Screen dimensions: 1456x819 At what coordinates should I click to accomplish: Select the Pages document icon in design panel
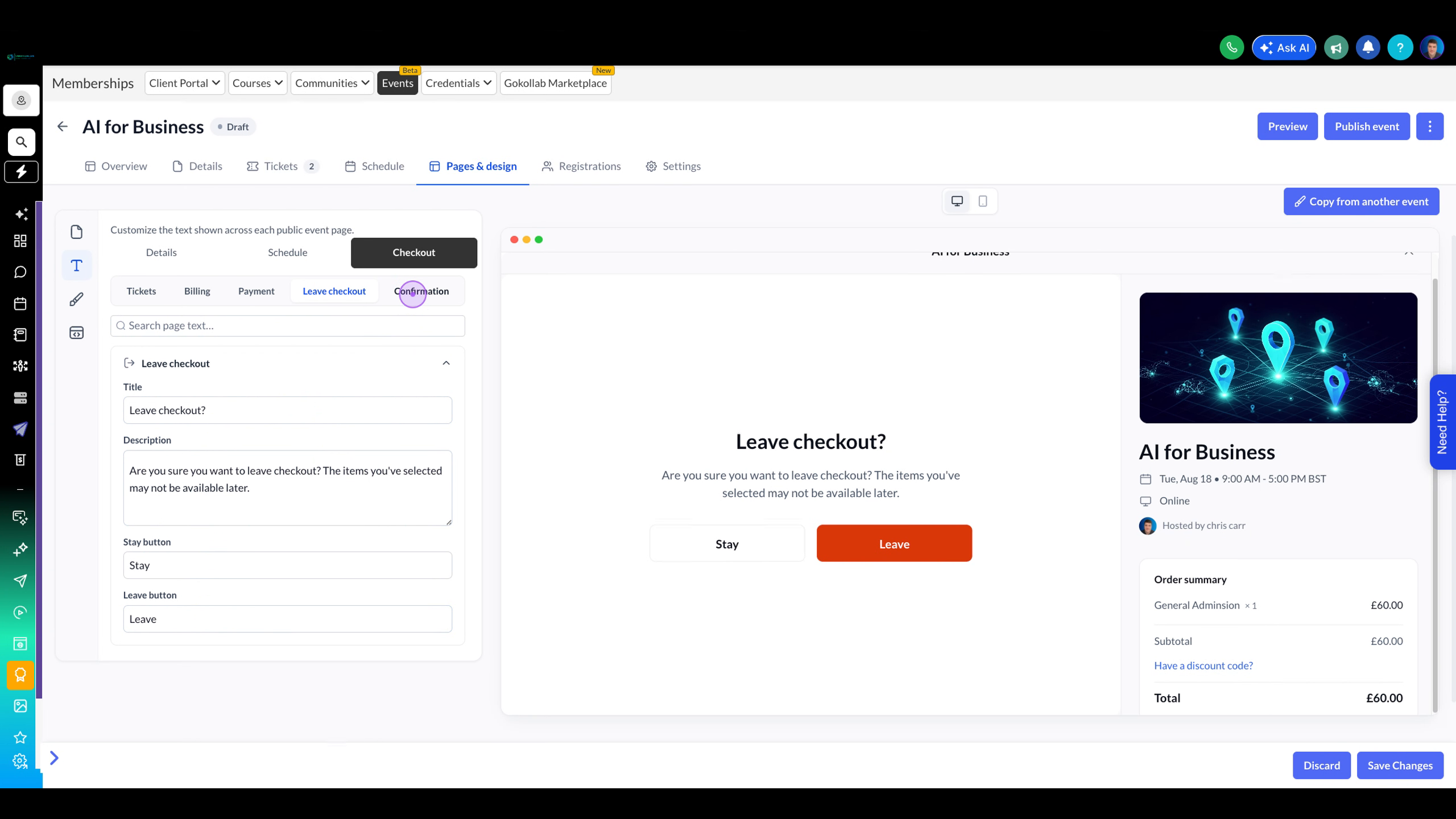76,232
